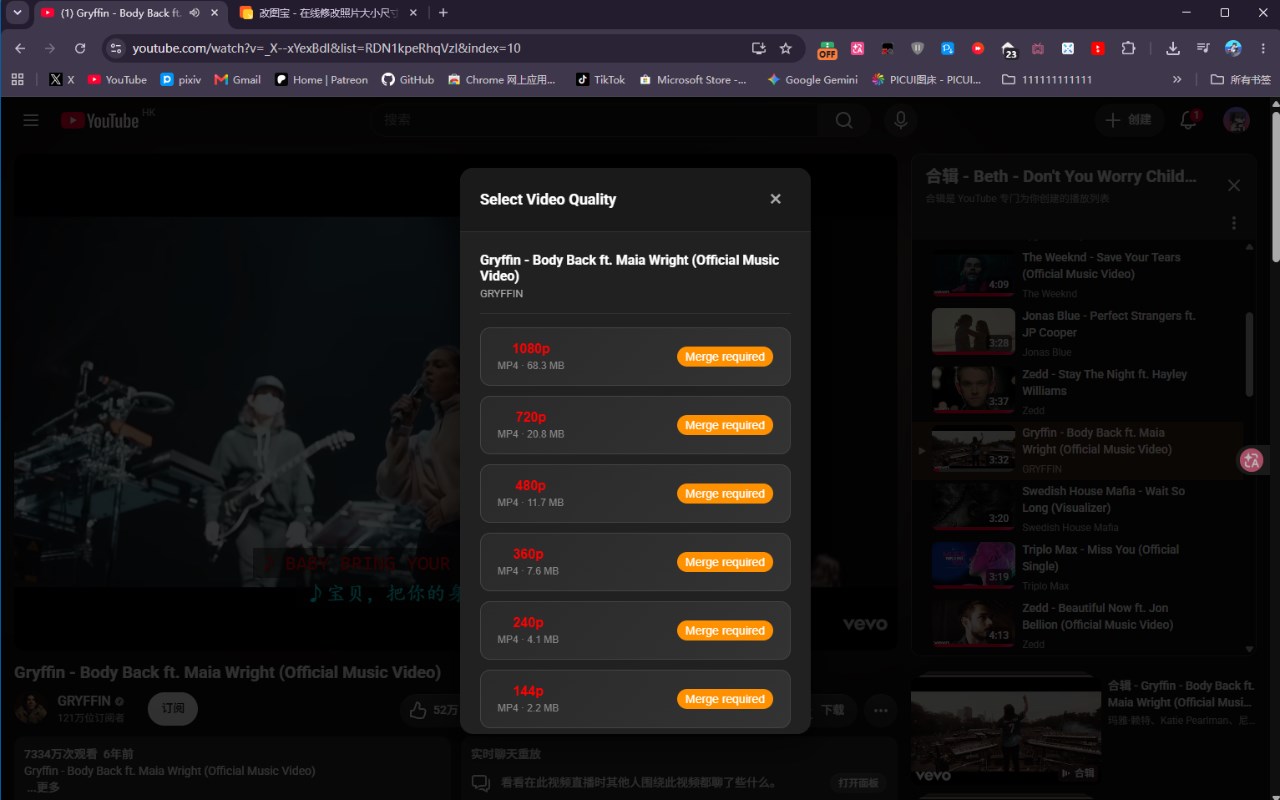
Task: Open the playlist's vertical three-dot menu
Action: click(x=1234, y=223)
